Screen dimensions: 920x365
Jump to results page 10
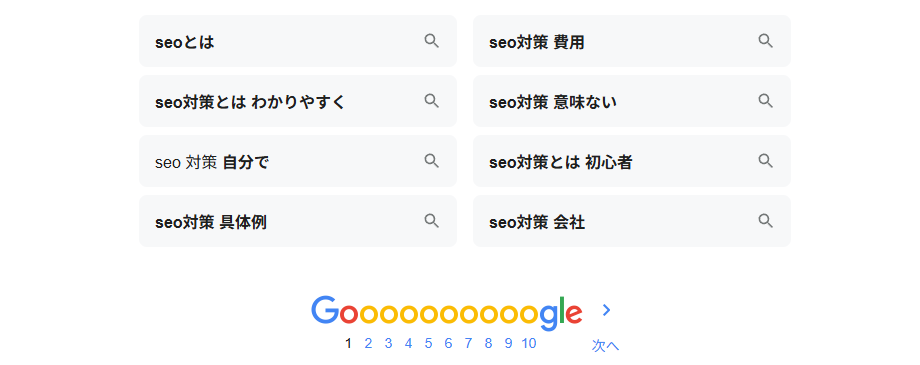[x=529, y=343]
